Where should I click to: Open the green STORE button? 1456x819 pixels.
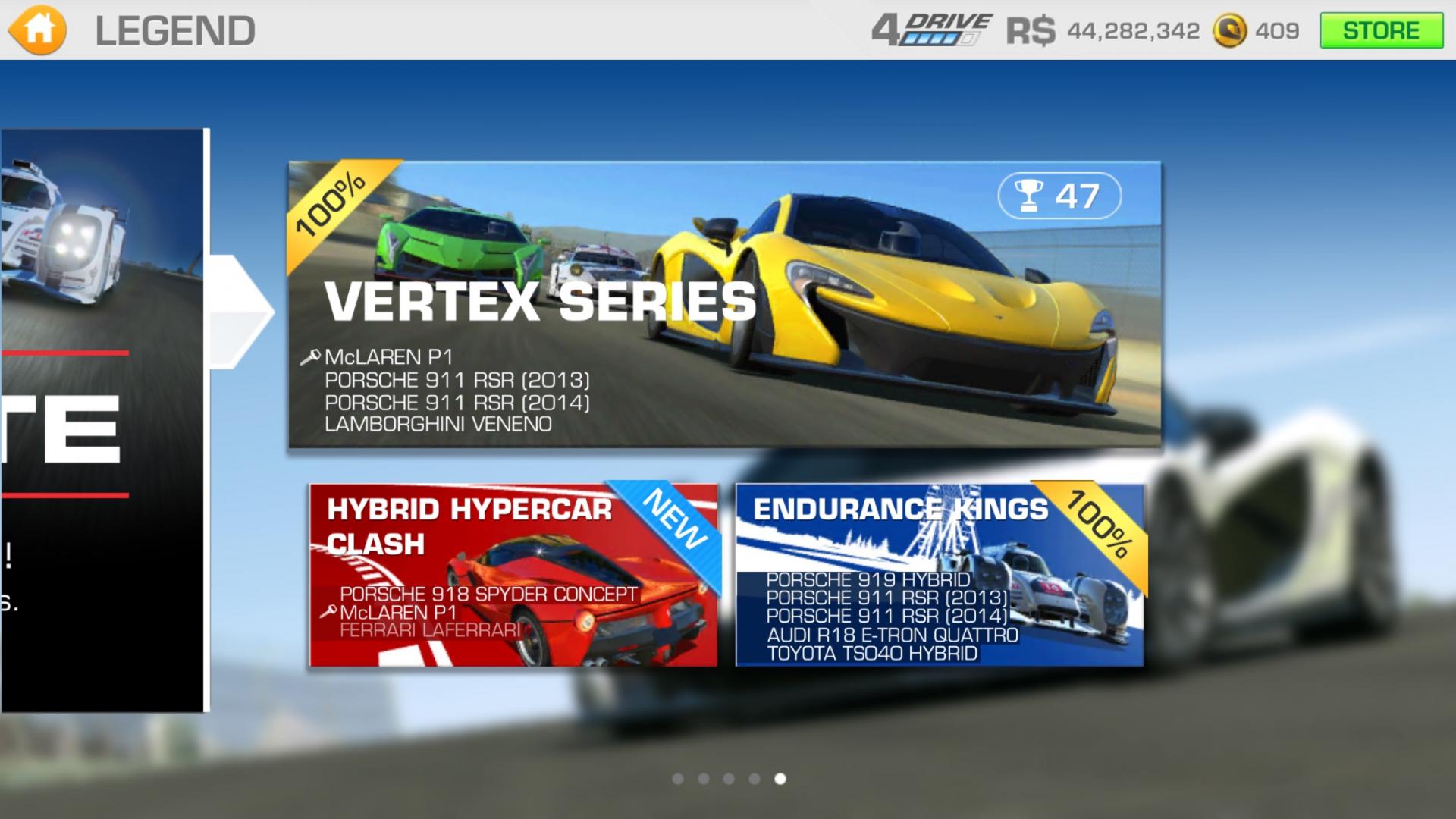tap(1381, 30)
